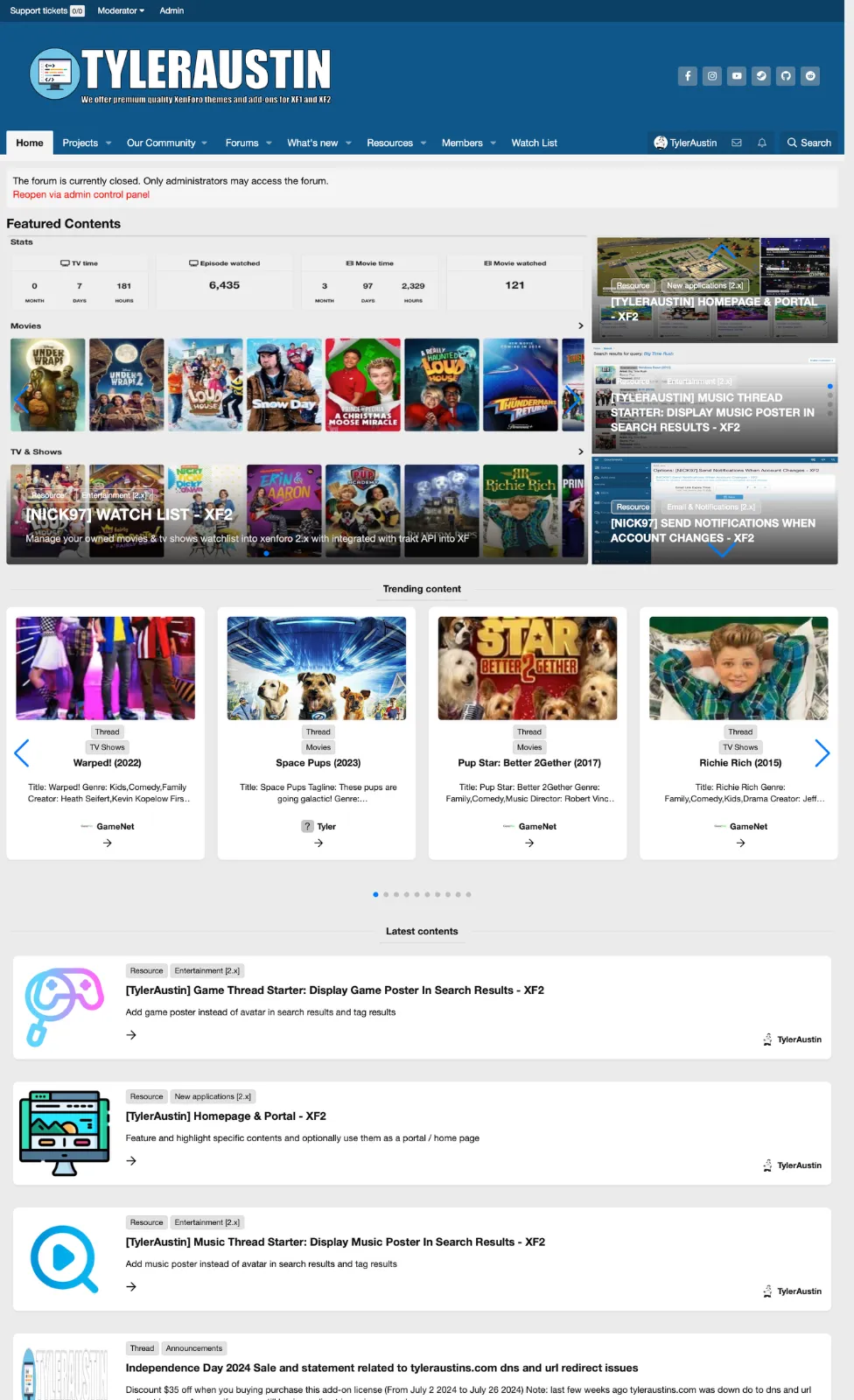This screenshot has width=854, height=1400.
Task: Open the Facebook social link icon
Action: [688, 76]
